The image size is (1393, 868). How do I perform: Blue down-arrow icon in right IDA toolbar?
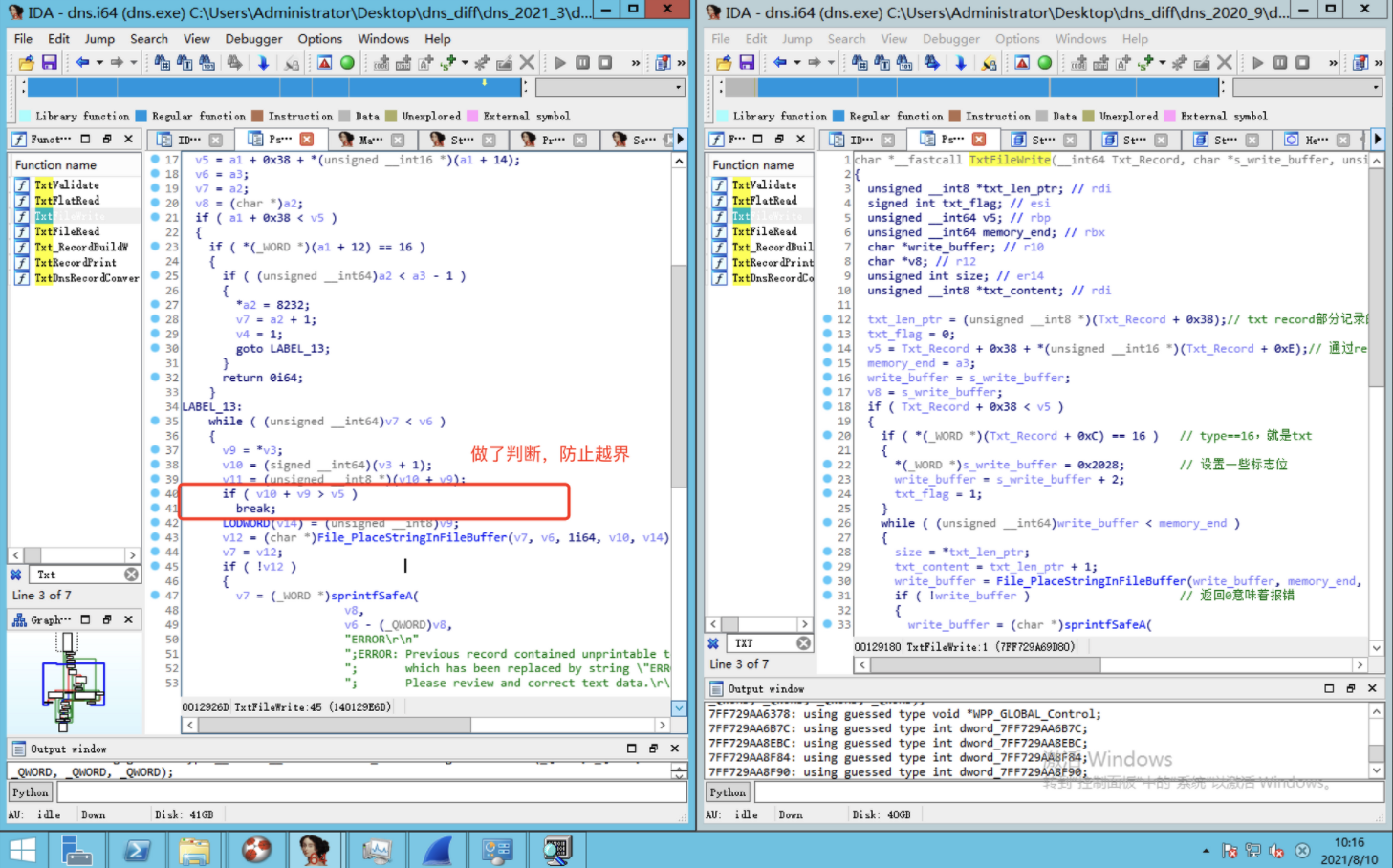(x=961, y=63)
